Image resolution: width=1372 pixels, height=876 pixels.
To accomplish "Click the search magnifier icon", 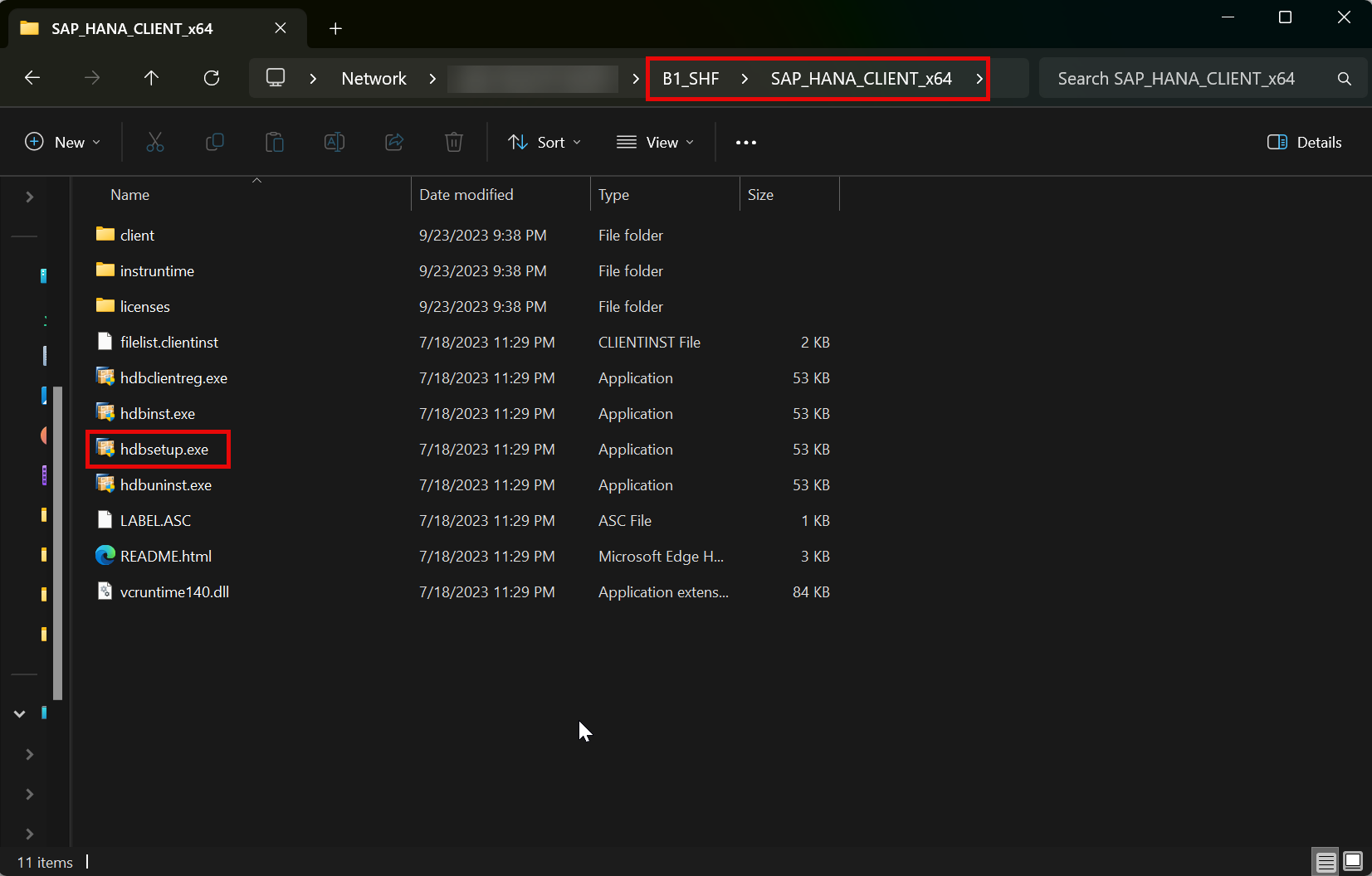I will coord(1345,79).
